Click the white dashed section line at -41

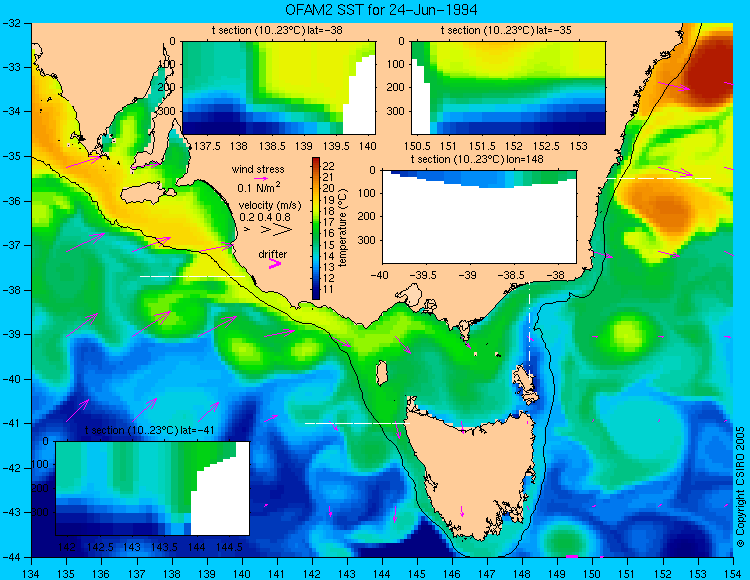tap(357, 423)
